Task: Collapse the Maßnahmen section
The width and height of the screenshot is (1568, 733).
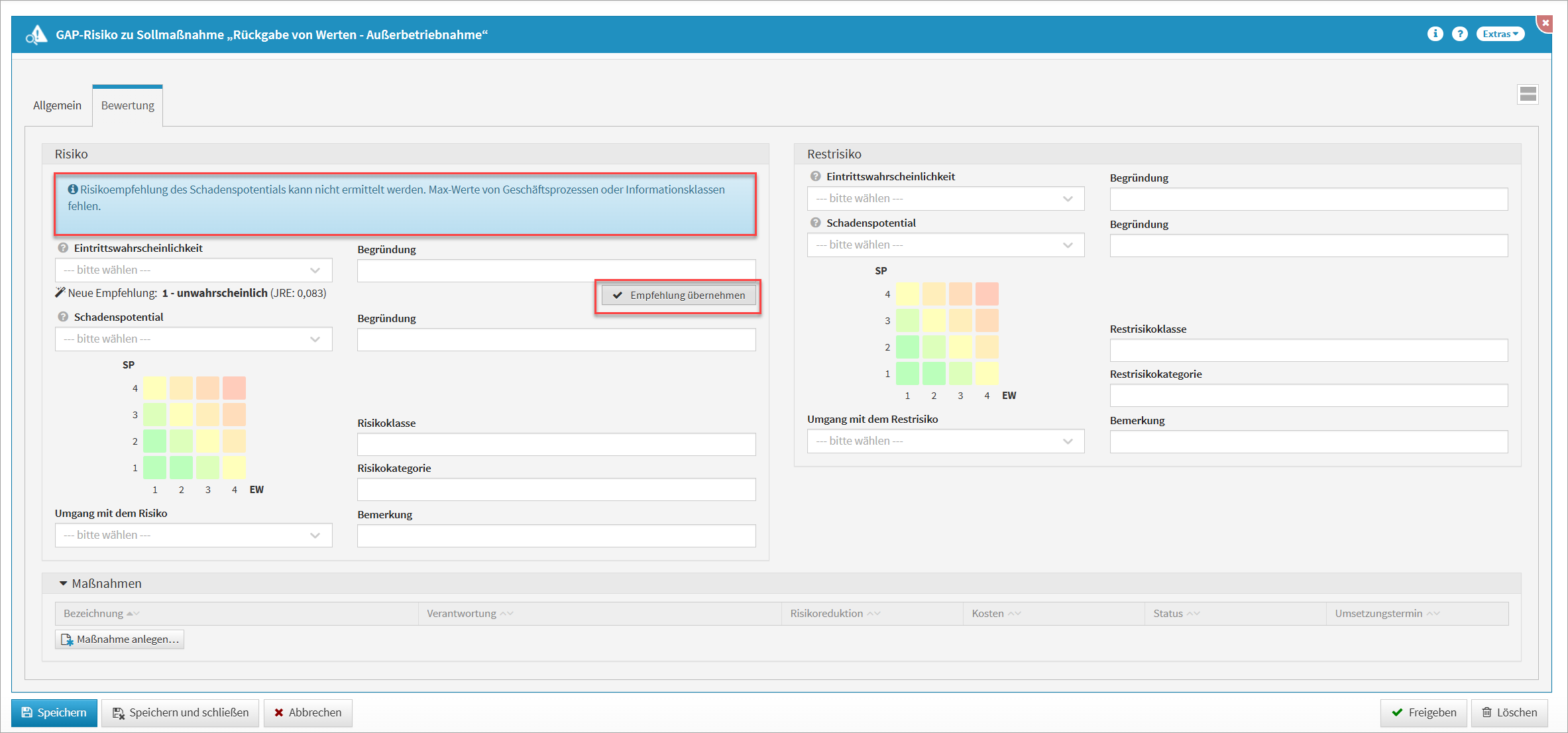Action: click(x=64, y=583)
